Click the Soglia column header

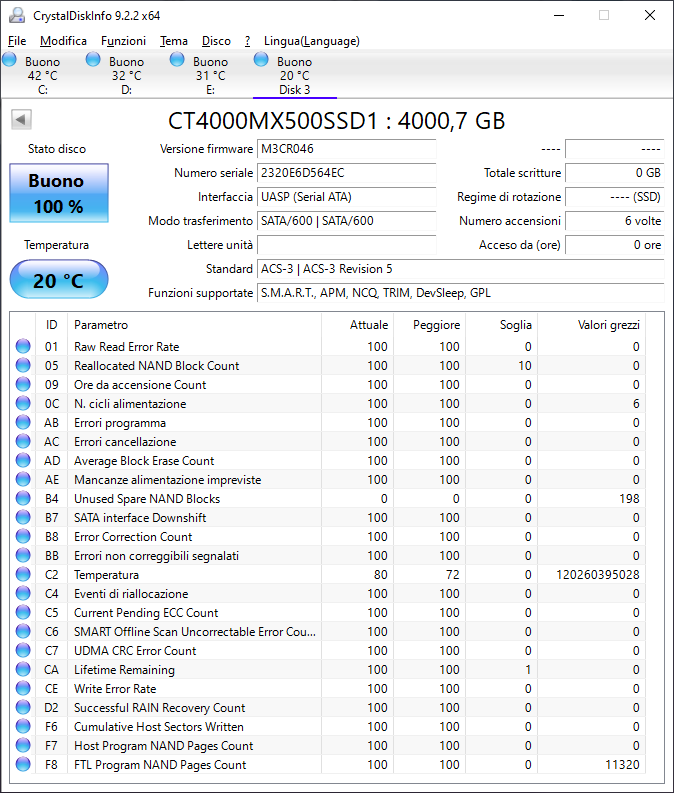[x=502, y=325]
